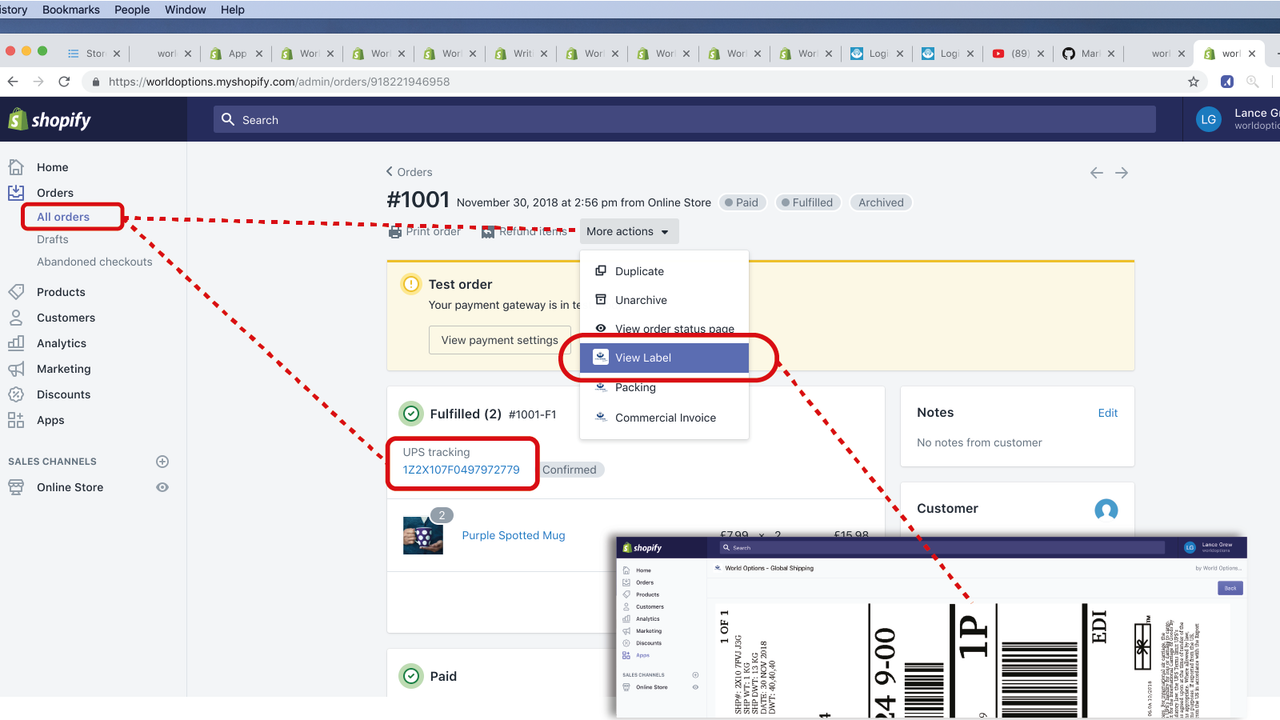Click the Archived status badge
This screenshot has height=720, width=1280.
[881, 202]
